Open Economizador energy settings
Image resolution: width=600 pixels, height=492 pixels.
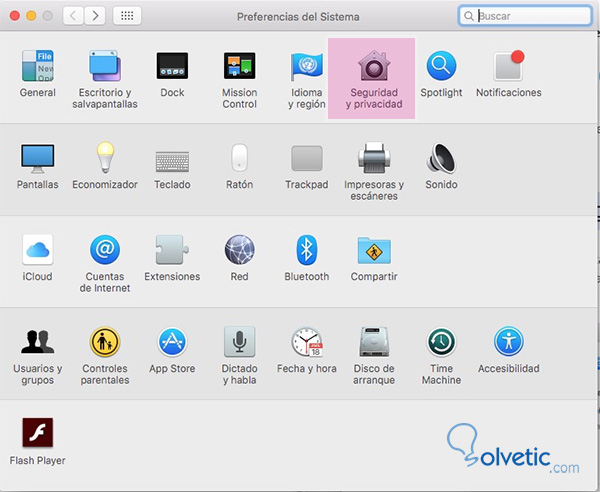tap(105, 157)
